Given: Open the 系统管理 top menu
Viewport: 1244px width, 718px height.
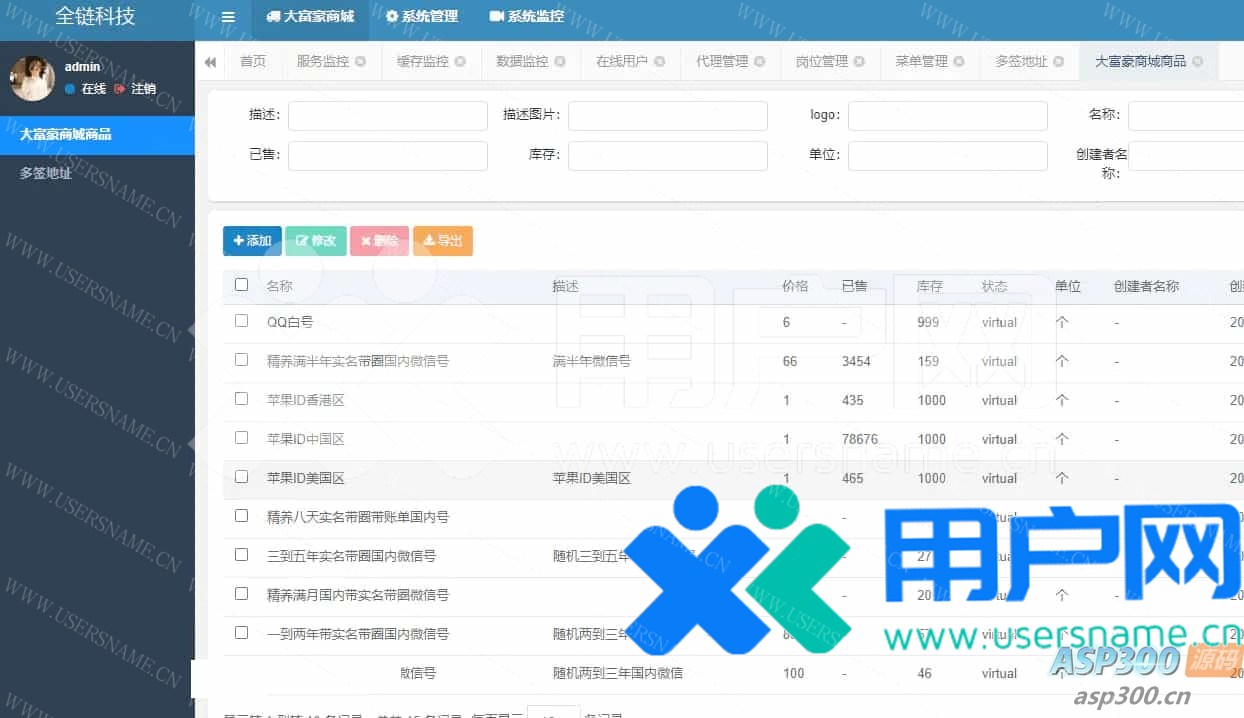Looking at the screenshot, I should click(421, 17).
